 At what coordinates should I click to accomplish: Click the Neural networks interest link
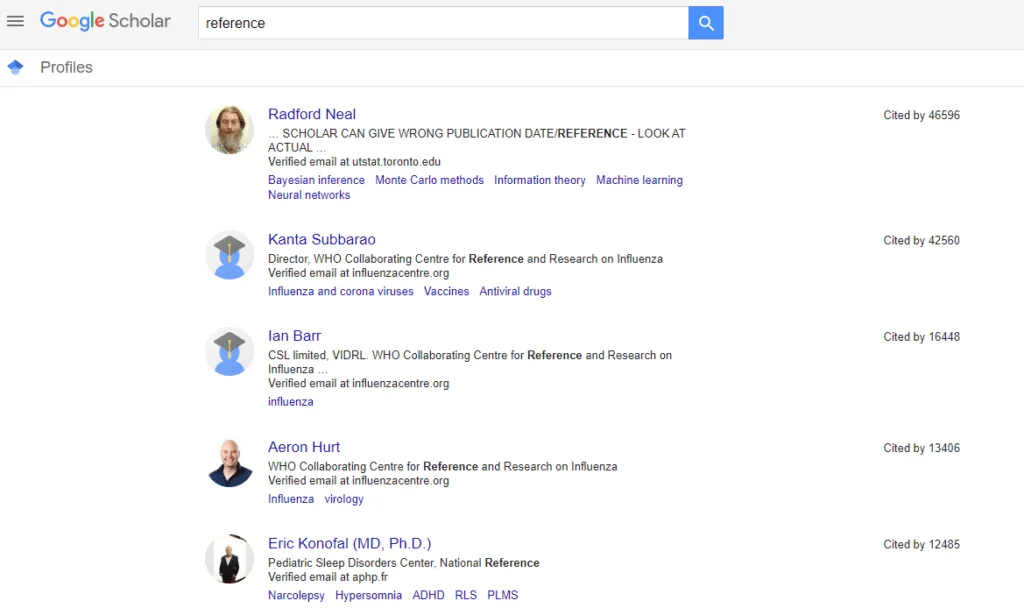(x=309, y=195)
